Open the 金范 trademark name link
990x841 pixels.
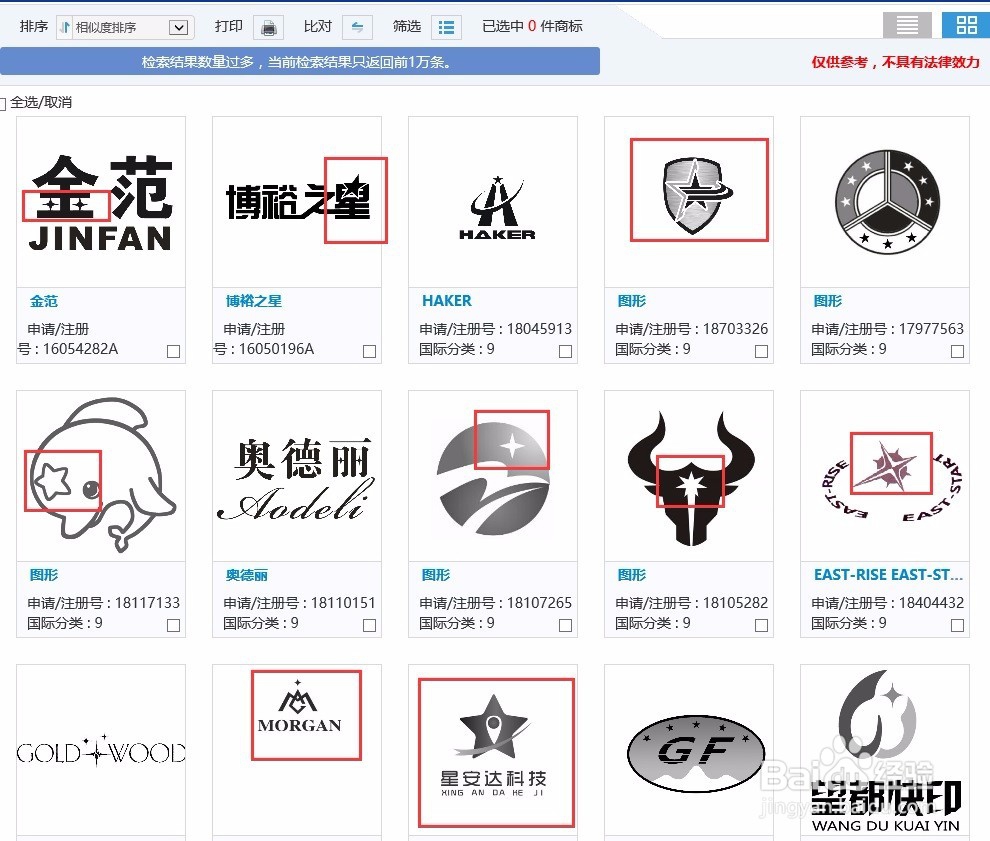click(x=44, y=301)
